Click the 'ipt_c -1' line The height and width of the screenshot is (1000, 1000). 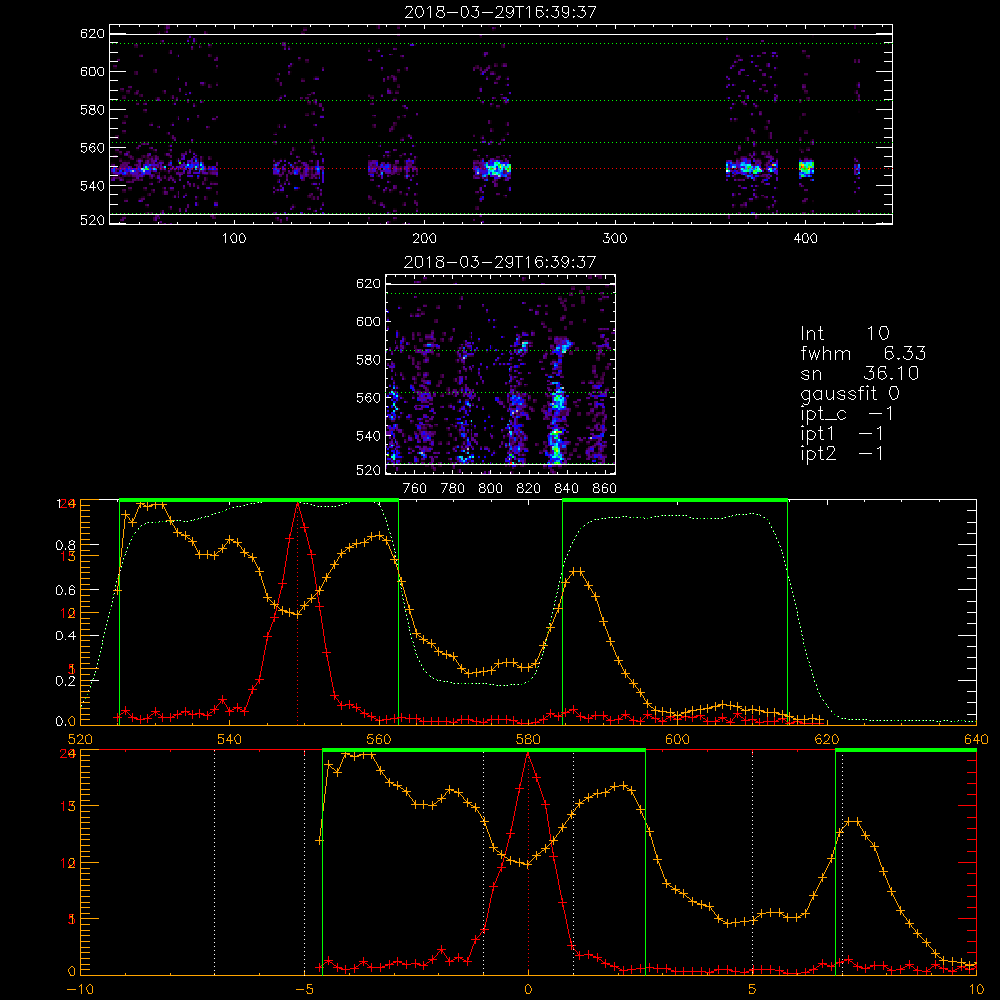(847, 414)
